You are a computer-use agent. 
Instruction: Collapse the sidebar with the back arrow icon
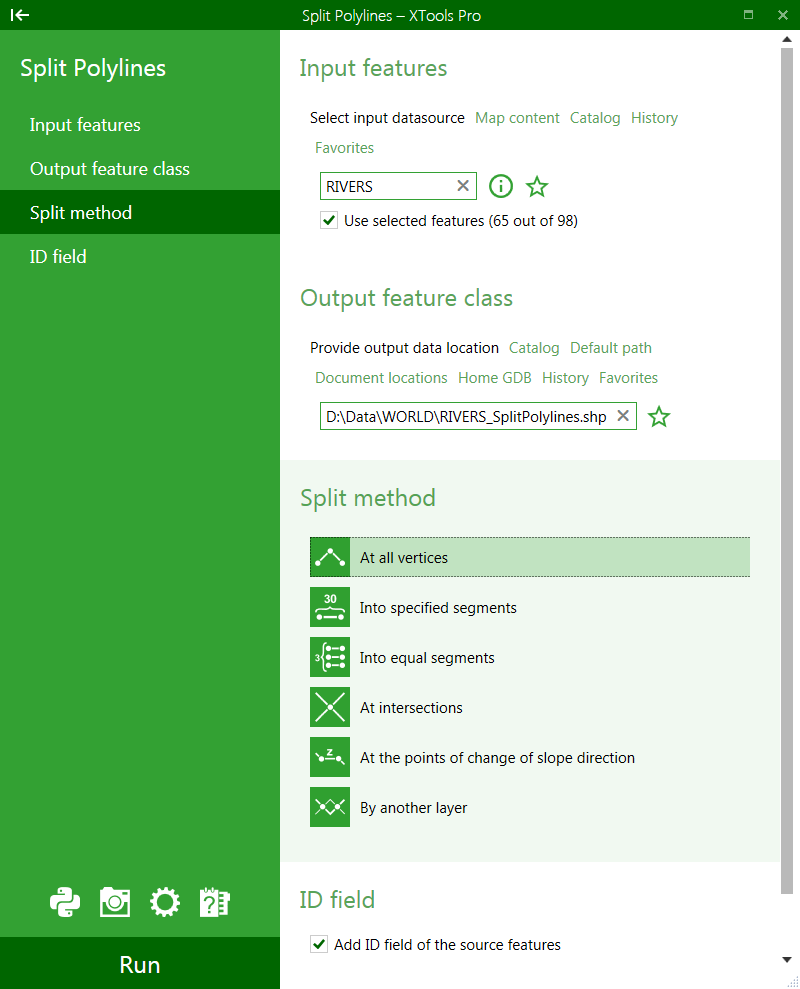[20, 15]
